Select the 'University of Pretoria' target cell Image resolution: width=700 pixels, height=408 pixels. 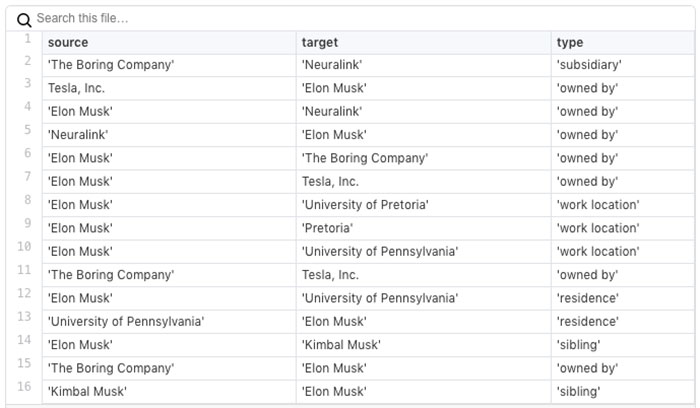[x=365, y=205]
